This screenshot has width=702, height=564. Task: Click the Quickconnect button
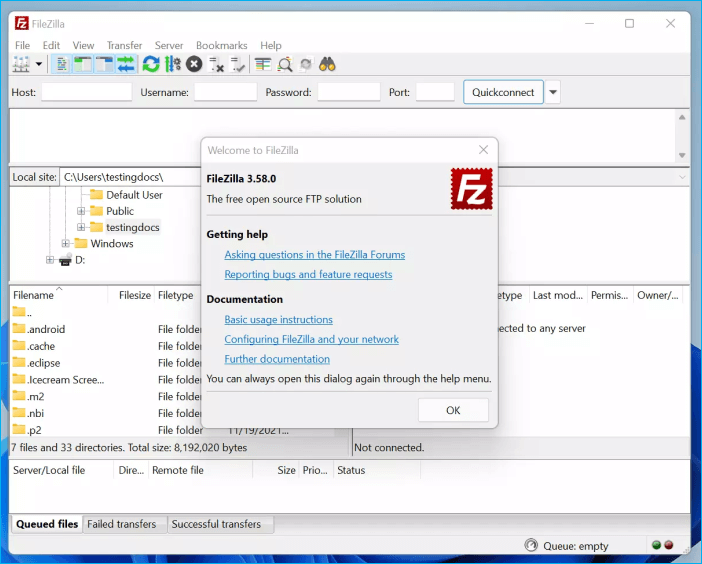click(503, 92)
